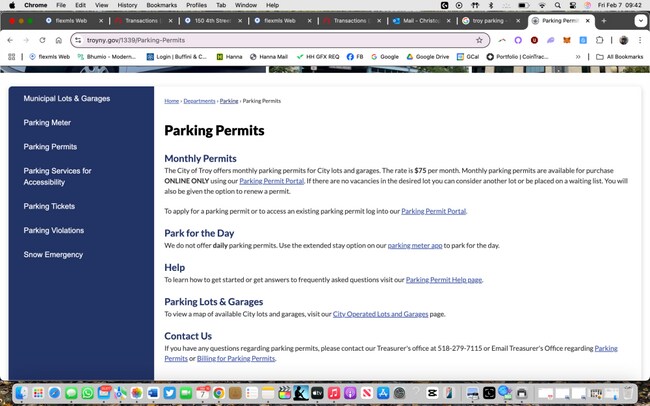
Task: Open Finder from the dock
Action: [x=22, y=393]
